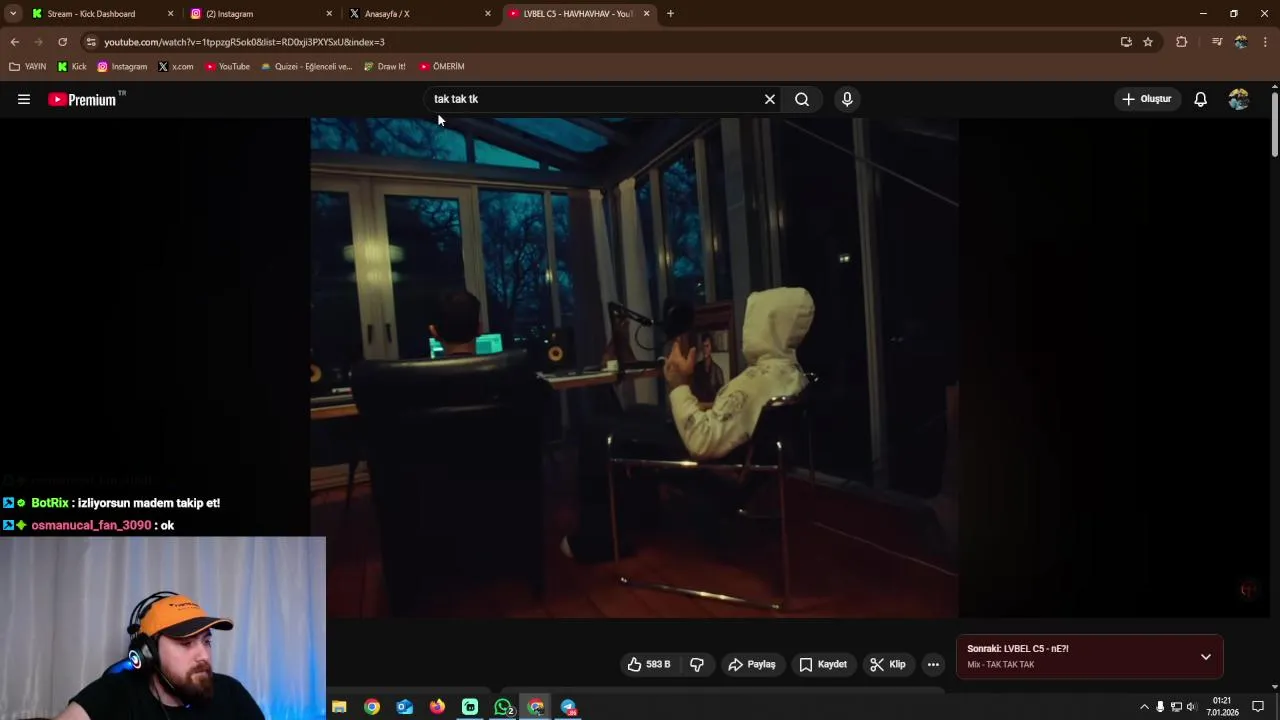Screen dimensions: 1280x720
Task: Open the Windows notification center
Action: coord(1258,707)
